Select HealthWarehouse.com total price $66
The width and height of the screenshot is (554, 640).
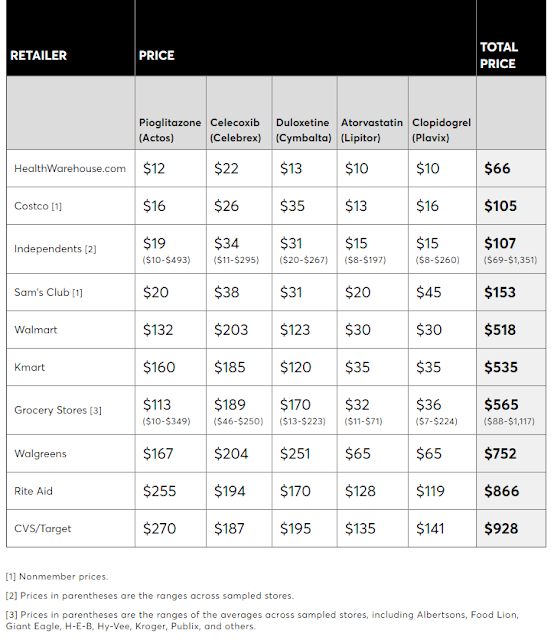point(497,169)
